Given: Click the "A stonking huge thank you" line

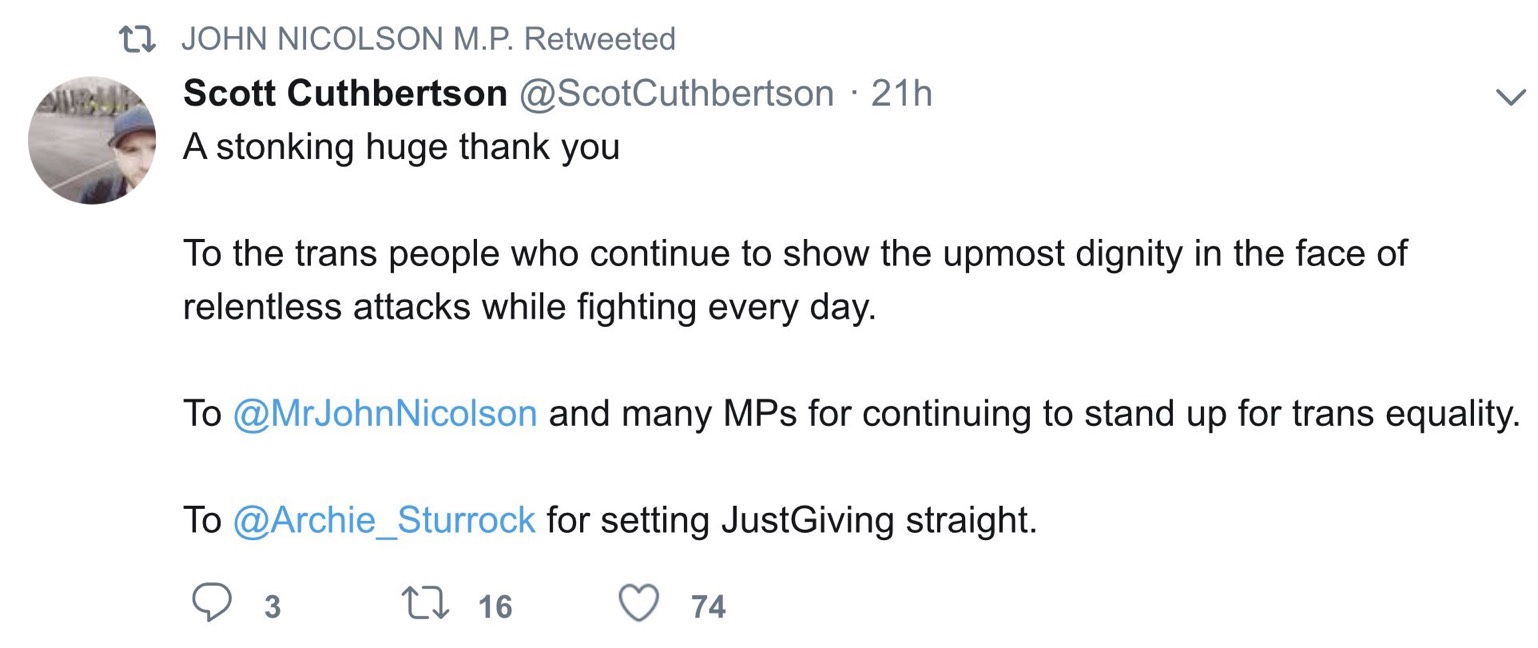Looking at the screenshot, I should pyautogui.click(x=401, y=147).
